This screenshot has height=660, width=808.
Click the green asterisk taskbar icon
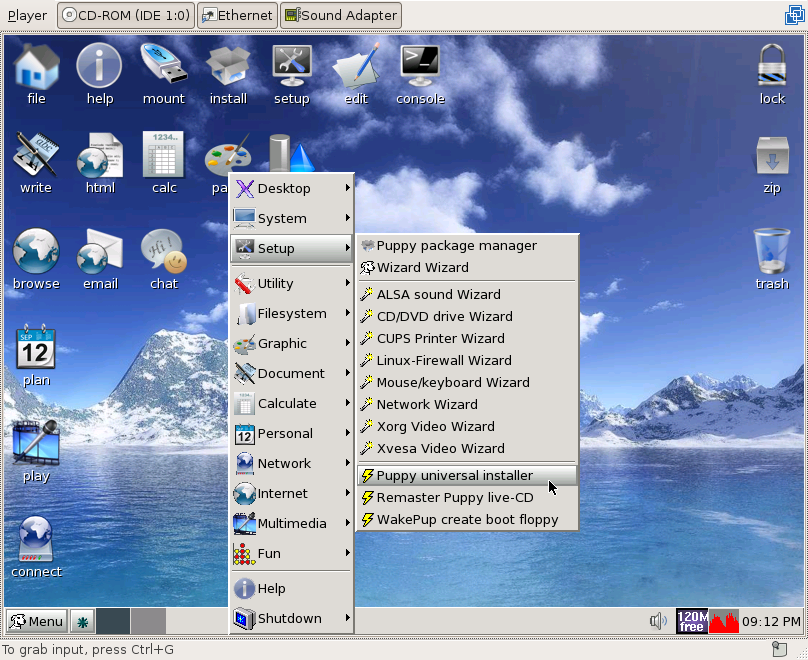click(82, 622)
